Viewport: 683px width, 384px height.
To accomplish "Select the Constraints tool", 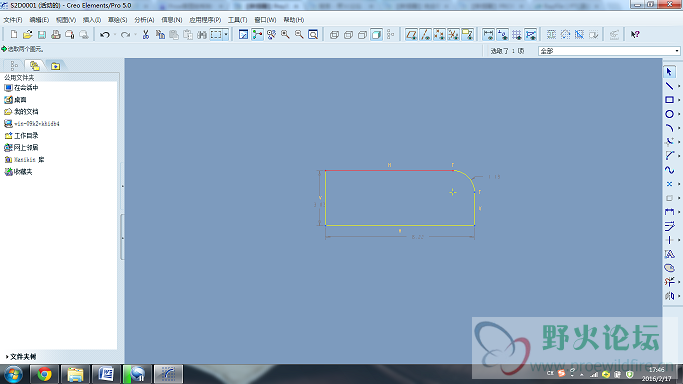I will (x=669, y=240).
